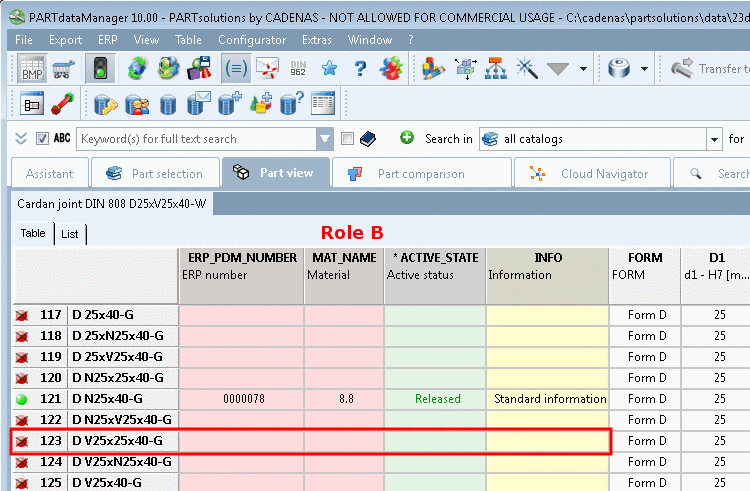This screenshot has height=491, width=750.
Task: Click the database with key icon
Action: coord(106,103)
